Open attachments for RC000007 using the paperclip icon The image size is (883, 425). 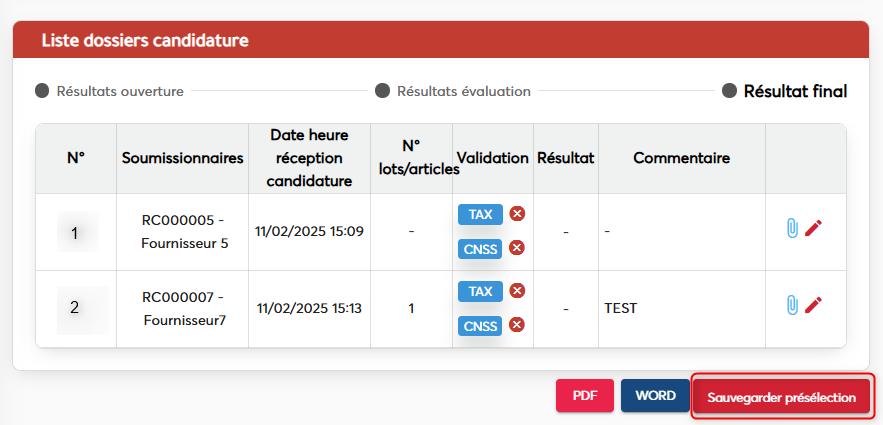[792, 305]
